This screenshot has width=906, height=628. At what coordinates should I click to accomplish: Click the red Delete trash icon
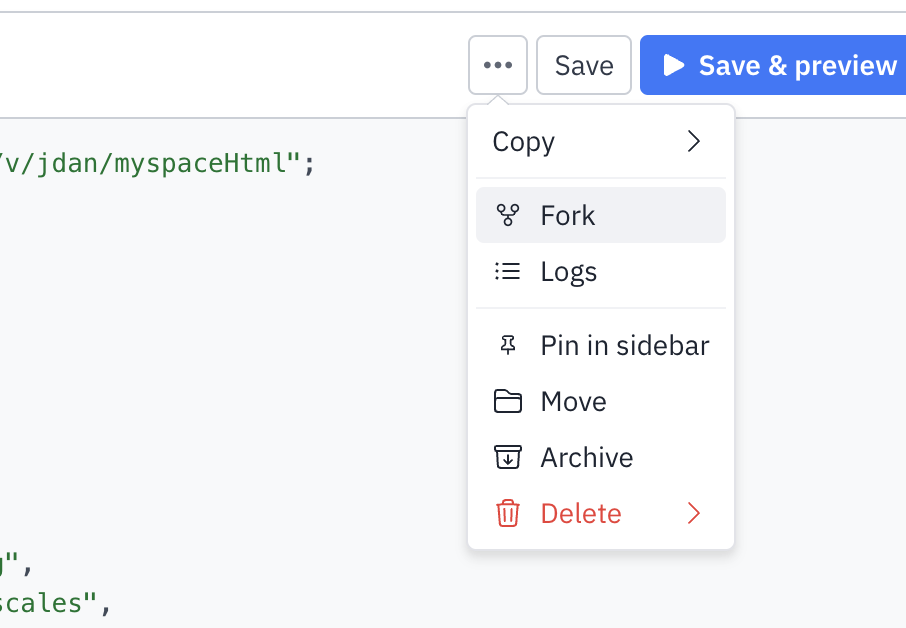coord(508,513)
